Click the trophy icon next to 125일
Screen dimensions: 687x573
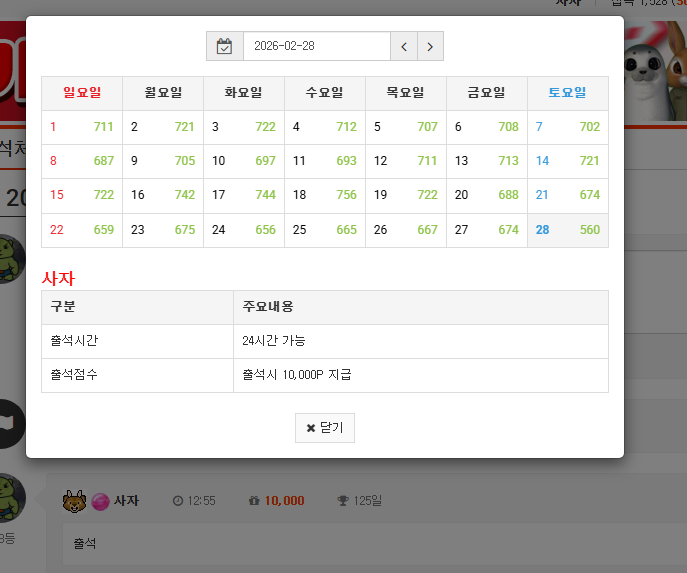[x=343, y=501]
